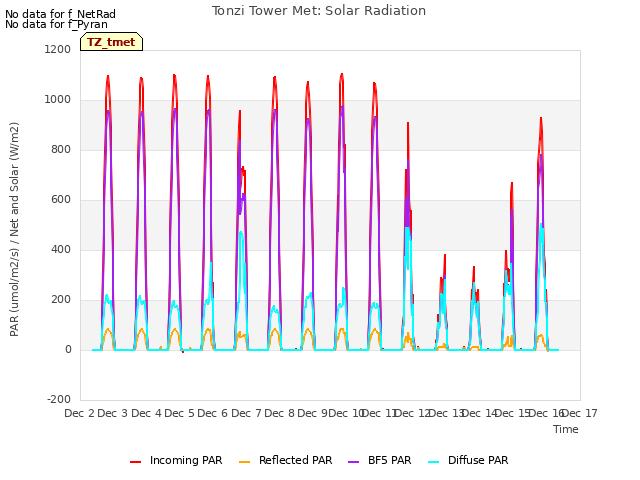Click the Dec 7 x-axis tick label
The width and height of the screenshot is (640, 480).
[x=246, y=413]
